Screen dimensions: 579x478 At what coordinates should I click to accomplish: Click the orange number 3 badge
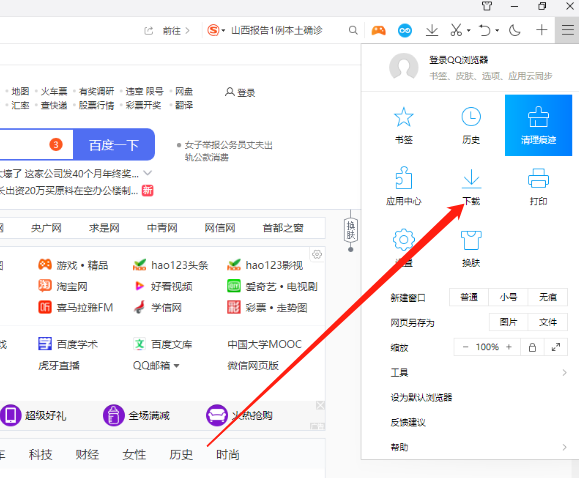coord(56,144)
